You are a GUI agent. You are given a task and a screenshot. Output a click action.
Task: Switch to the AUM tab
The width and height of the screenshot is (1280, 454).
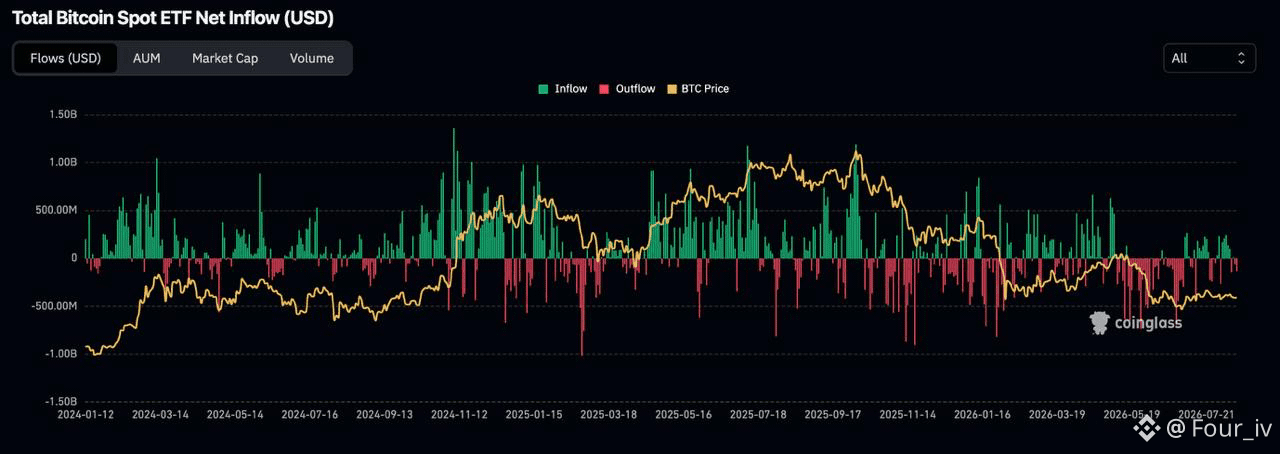146,58
